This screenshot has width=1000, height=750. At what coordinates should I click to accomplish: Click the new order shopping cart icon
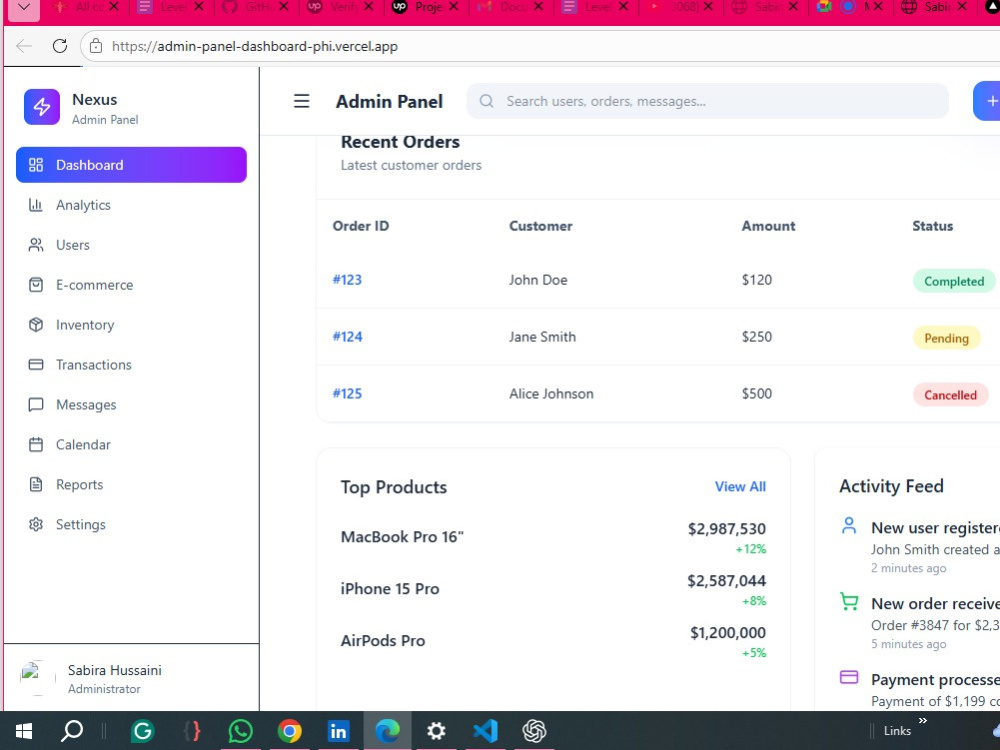pos(849,601)
